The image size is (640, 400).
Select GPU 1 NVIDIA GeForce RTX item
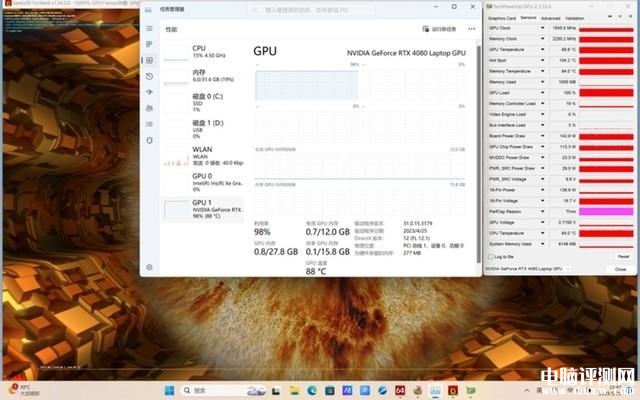click(203, 209)
